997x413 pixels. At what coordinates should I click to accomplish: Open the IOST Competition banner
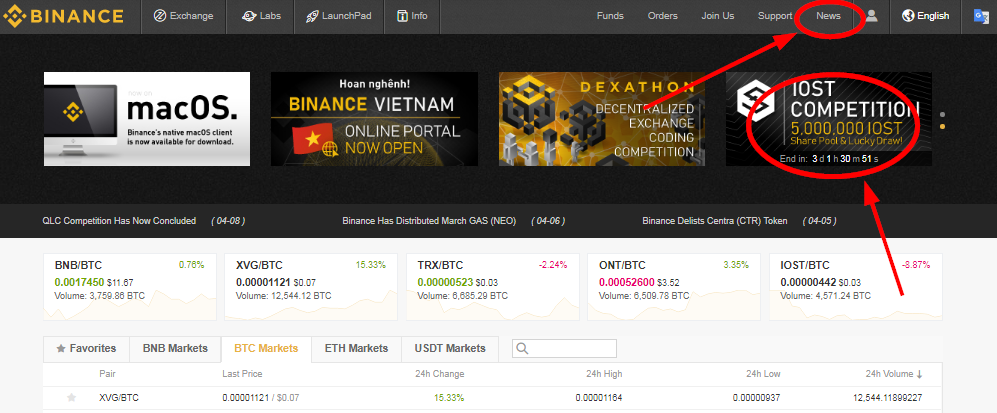(x=829, y=119)
